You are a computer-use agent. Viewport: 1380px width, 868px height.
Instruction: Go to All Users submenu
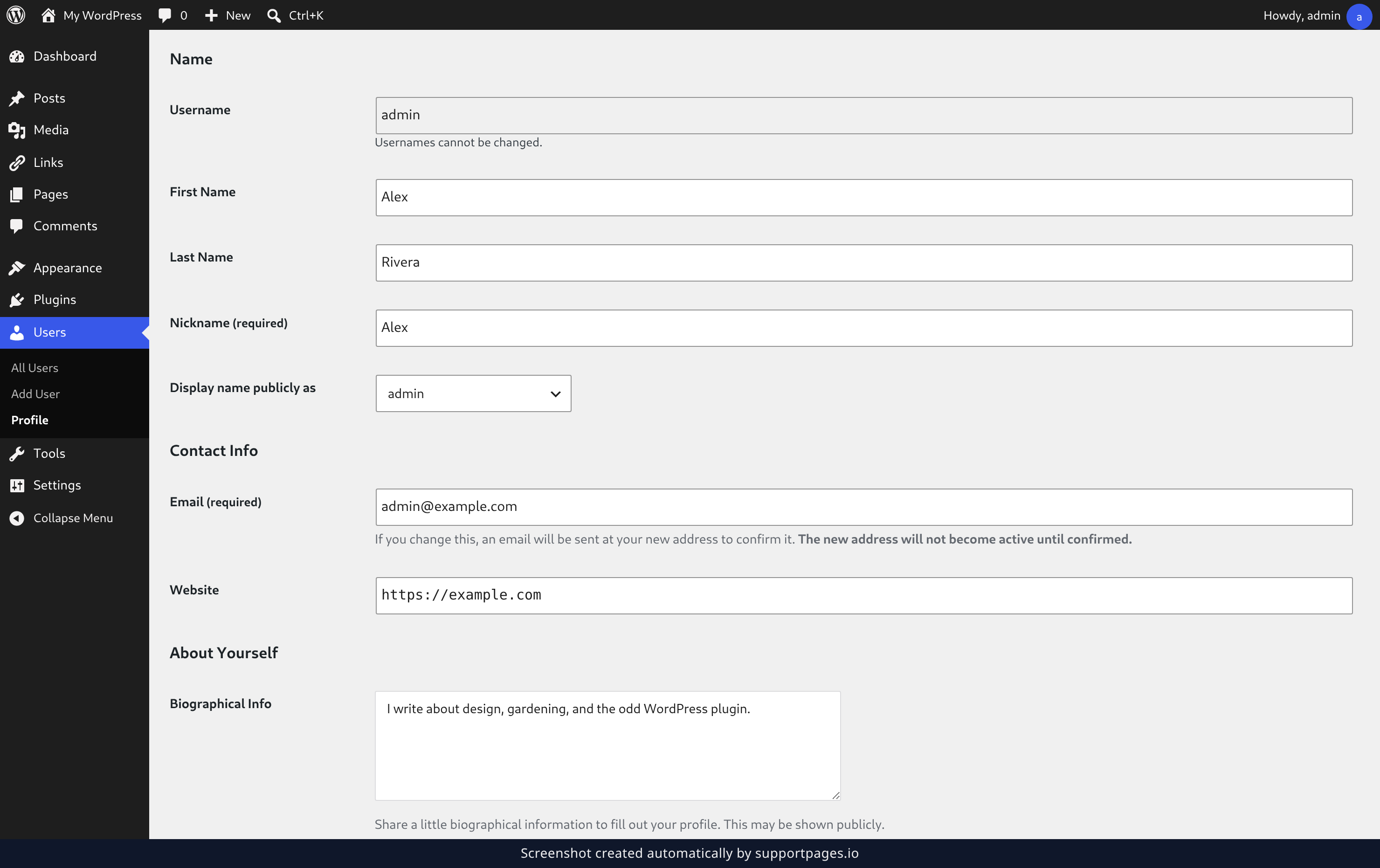pos(34,368)
